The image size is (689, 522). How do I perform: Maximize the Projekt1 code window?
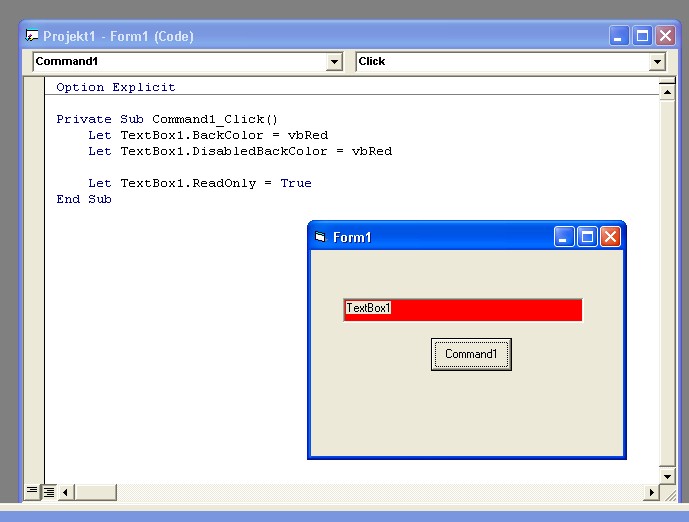(x=642, y=36)
